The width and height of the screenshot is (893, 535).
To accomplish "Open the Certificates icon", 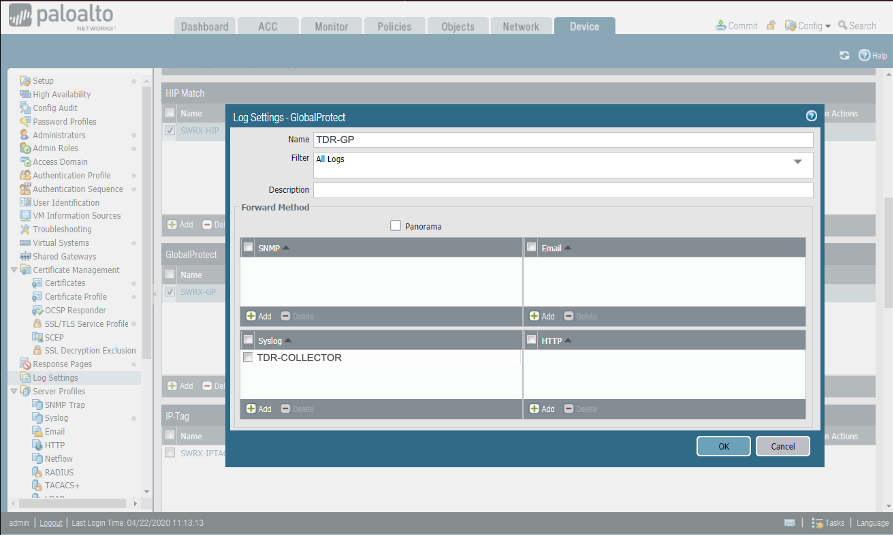I will 37,283.
